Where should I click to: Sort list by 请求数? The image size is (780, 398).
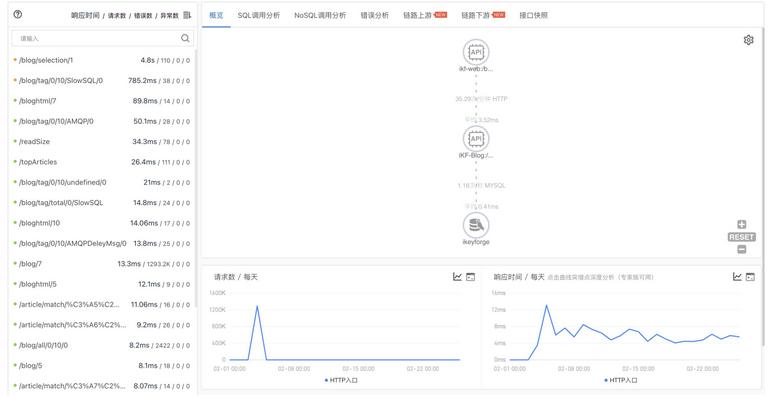click(117, 15)
